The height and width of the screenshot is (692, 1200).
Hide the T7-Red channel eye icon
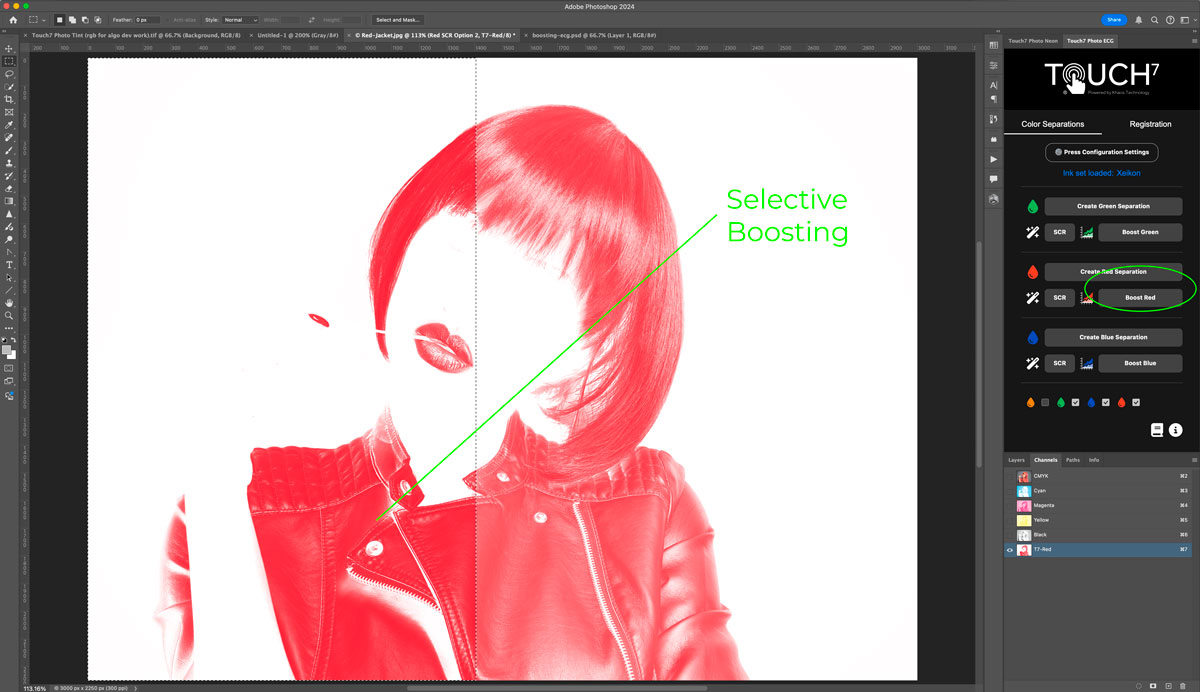(x=1010, y=550)
